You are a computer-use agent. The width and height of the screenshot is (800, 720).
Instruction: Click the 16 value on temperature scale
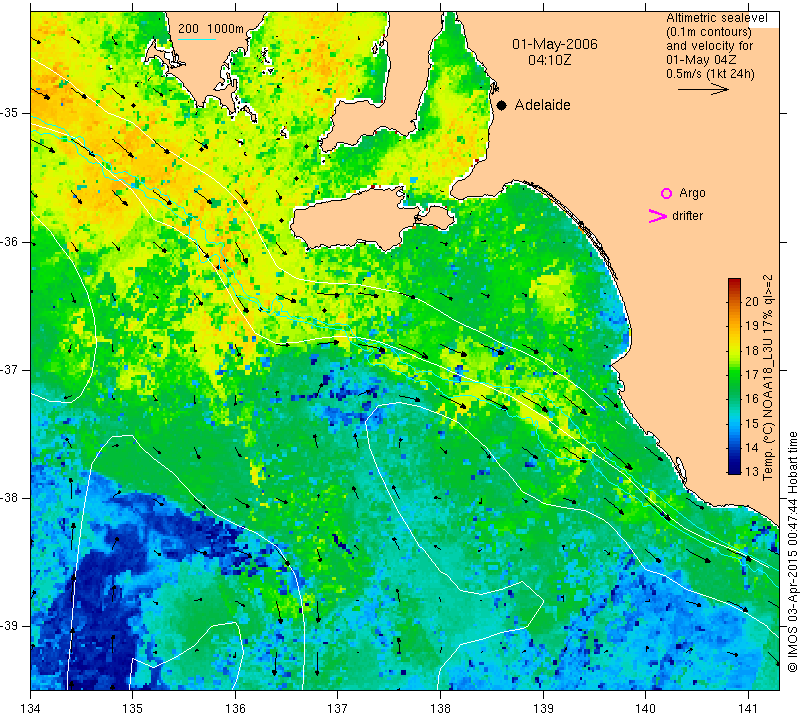coord(752,399)
